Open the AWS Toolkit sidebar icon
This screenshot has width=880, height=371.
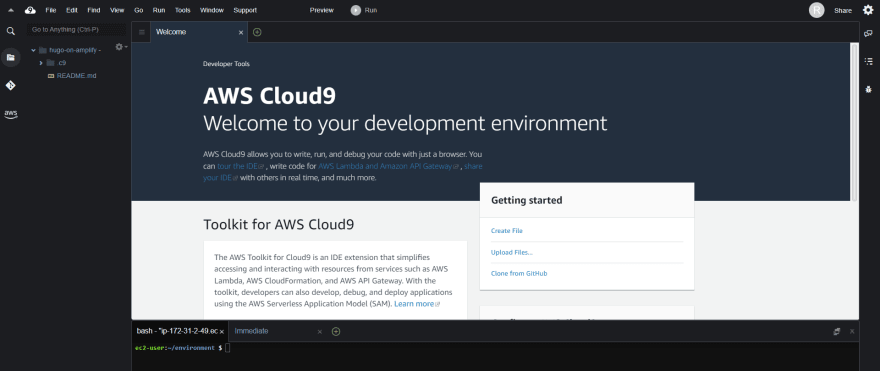point(11,114)
